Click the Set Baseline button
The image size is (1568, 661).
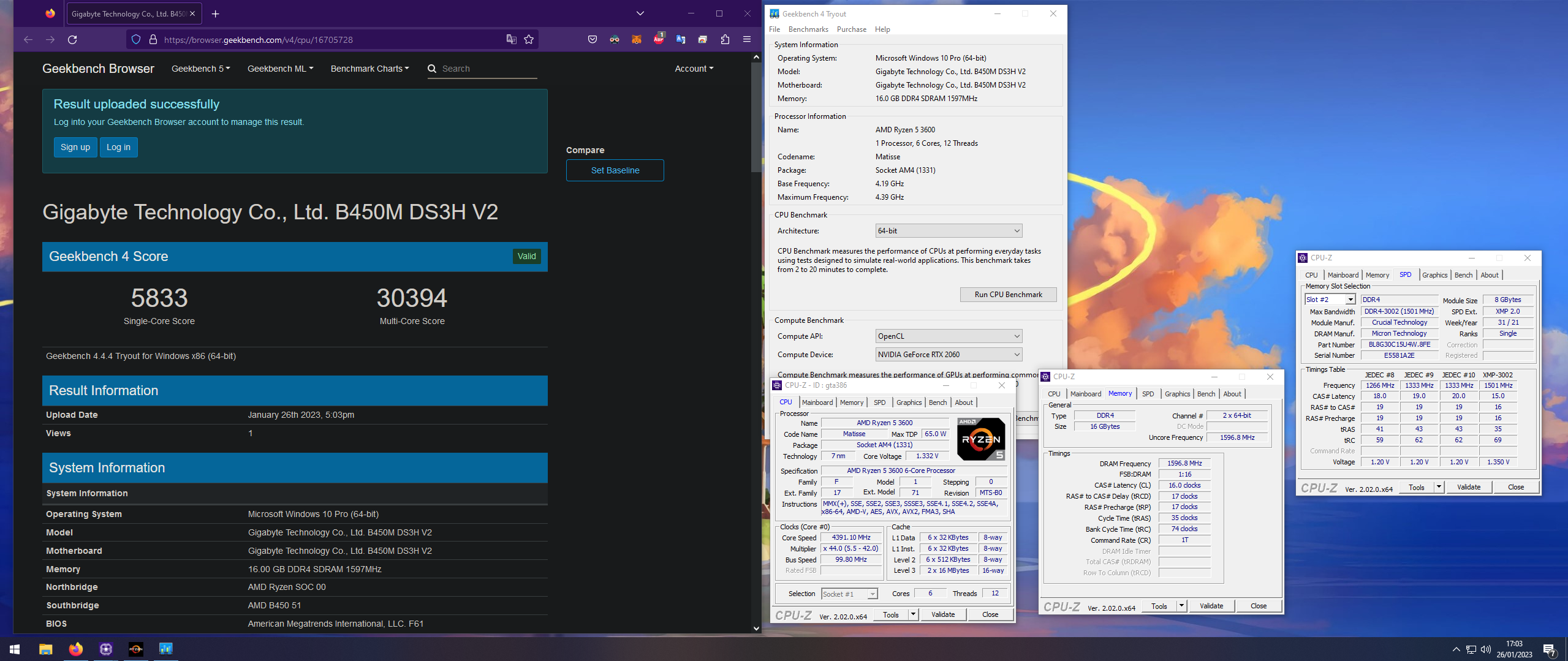pos(615,170)
